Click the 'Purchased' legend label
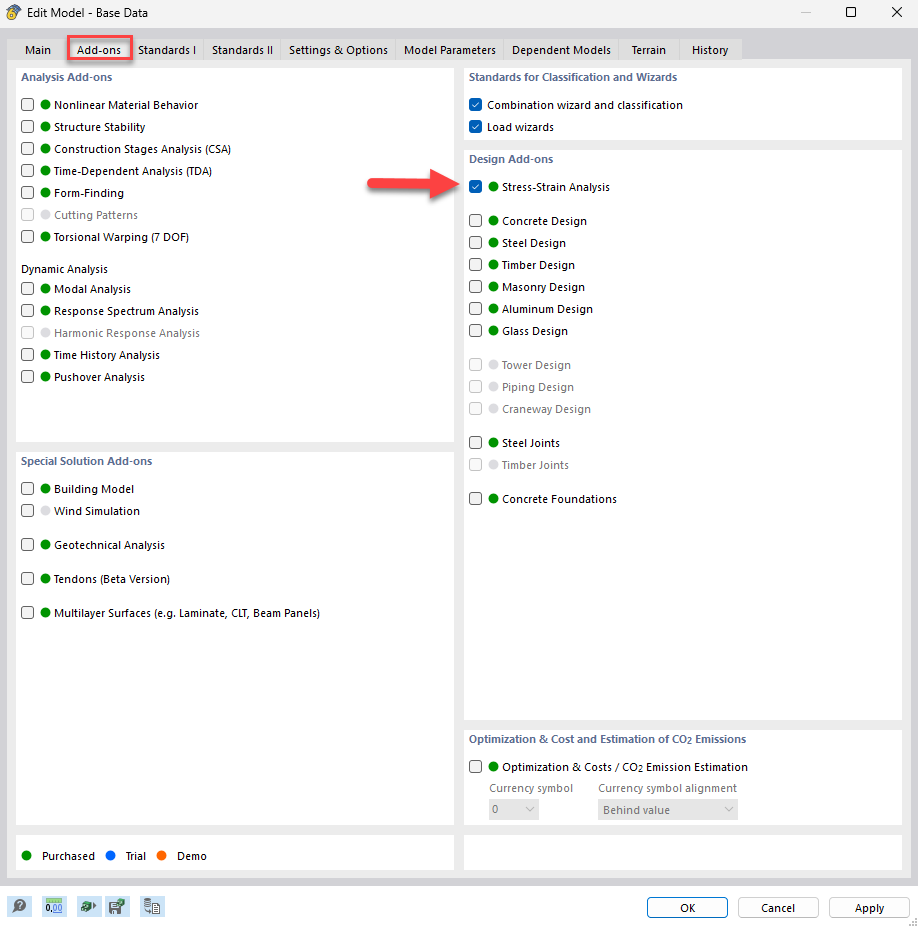918x926 pixels. point(68,856)
